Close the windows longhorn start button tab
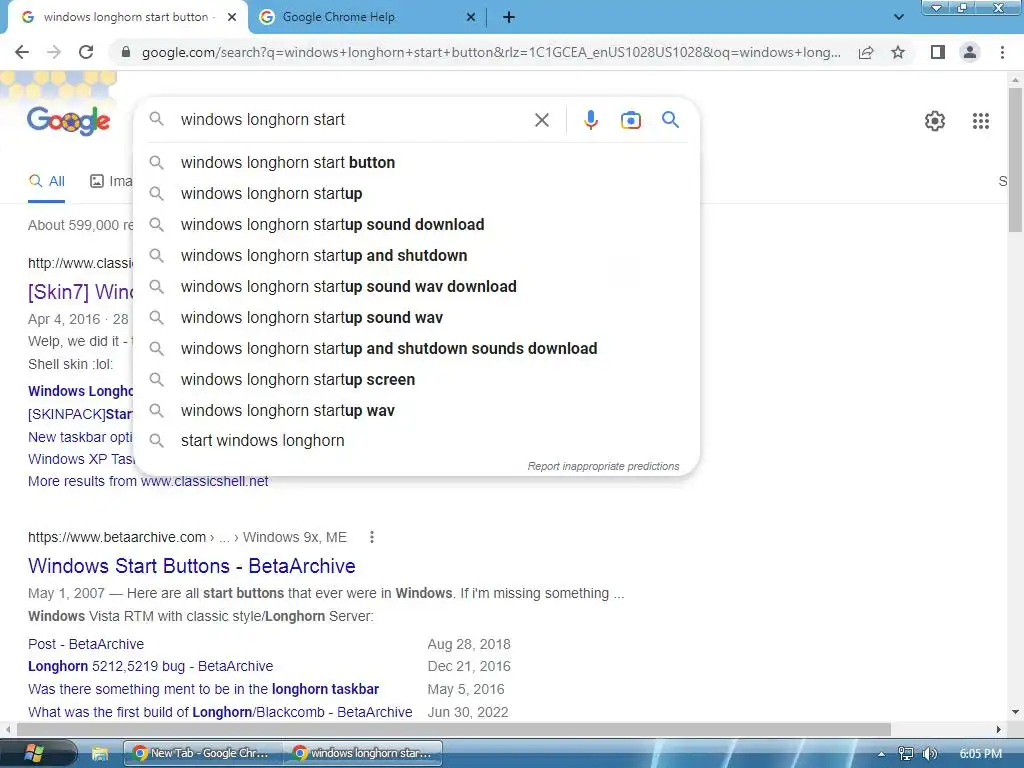The height and width of the screenshot is (768, 1024). click(232, 17)
